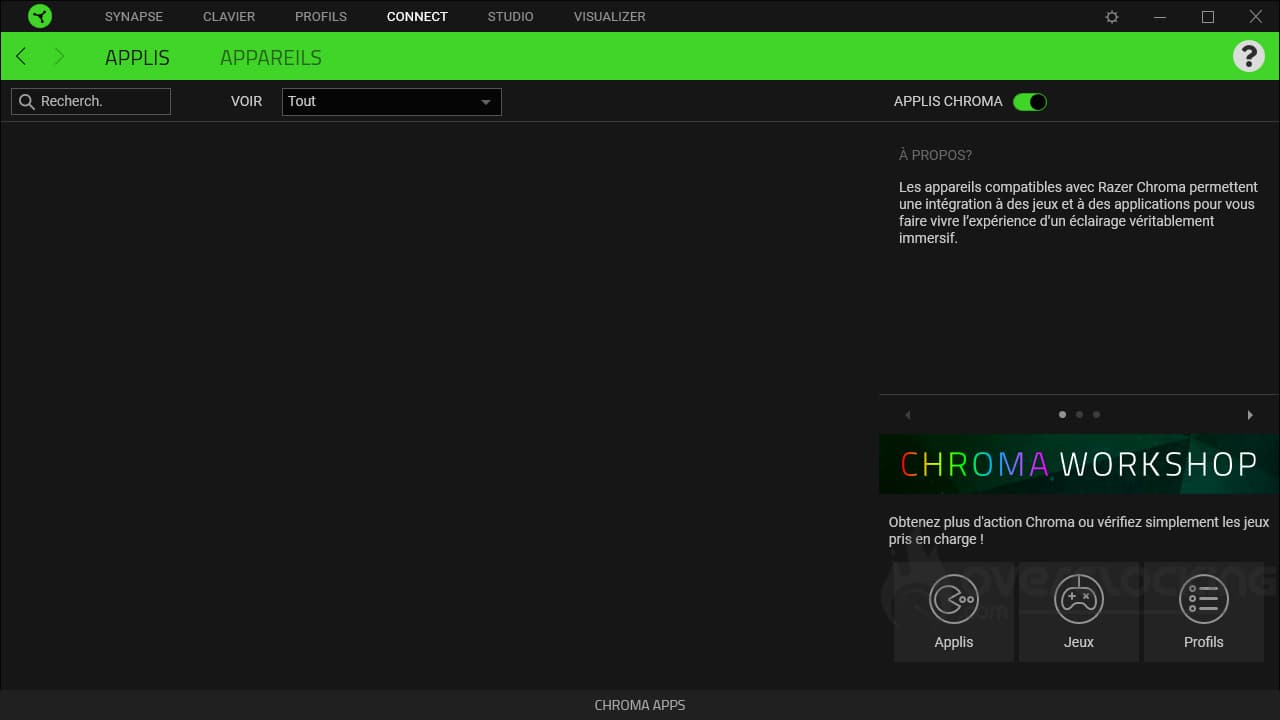Image resolution: width=1280 pixels, height=720 pixels.
Task: Open settings with the gear icon
Action: (x=1112, y=17)
